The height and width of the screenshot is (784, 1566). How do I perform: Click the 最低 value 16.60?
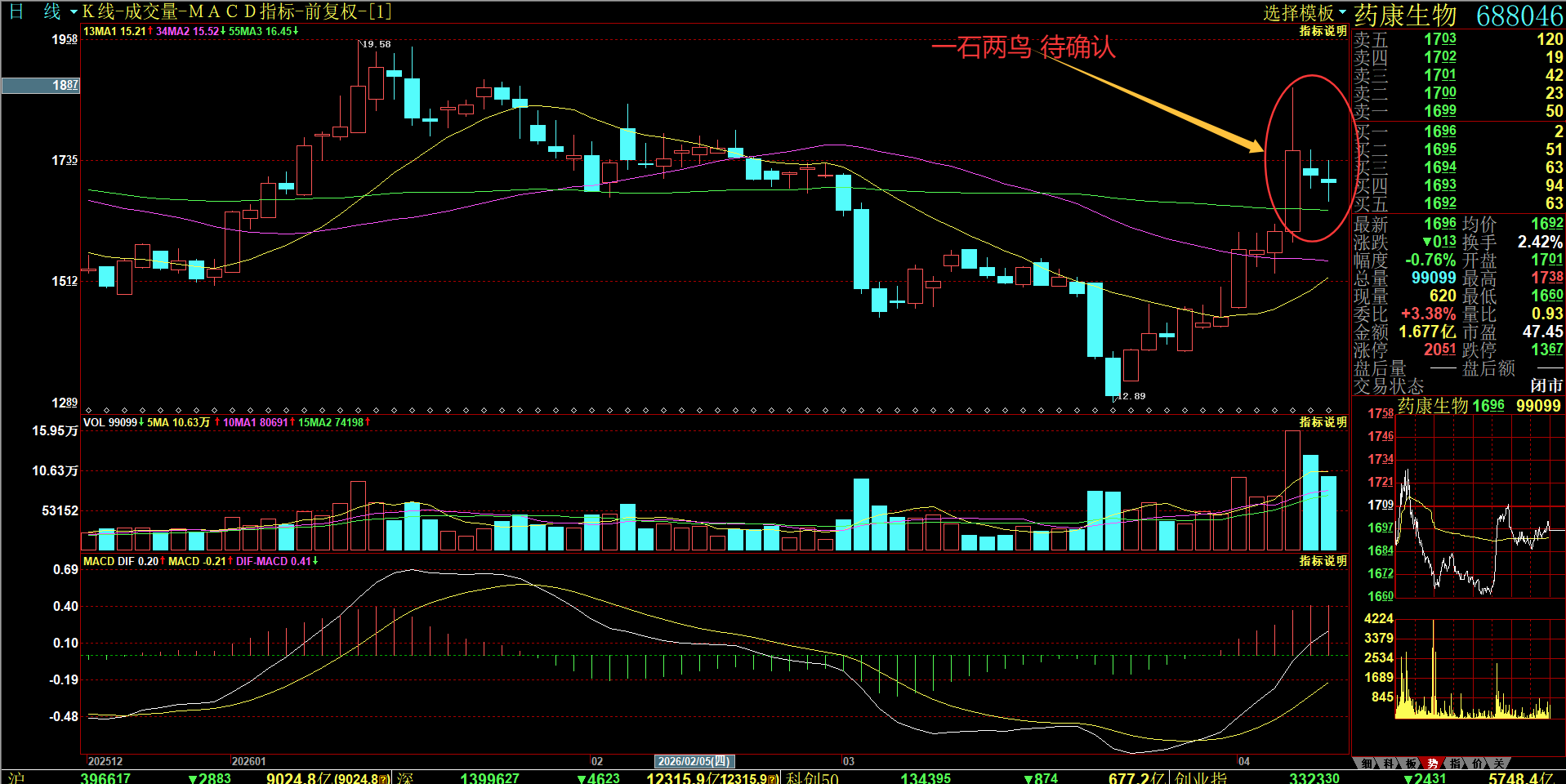pos(1547,296)
